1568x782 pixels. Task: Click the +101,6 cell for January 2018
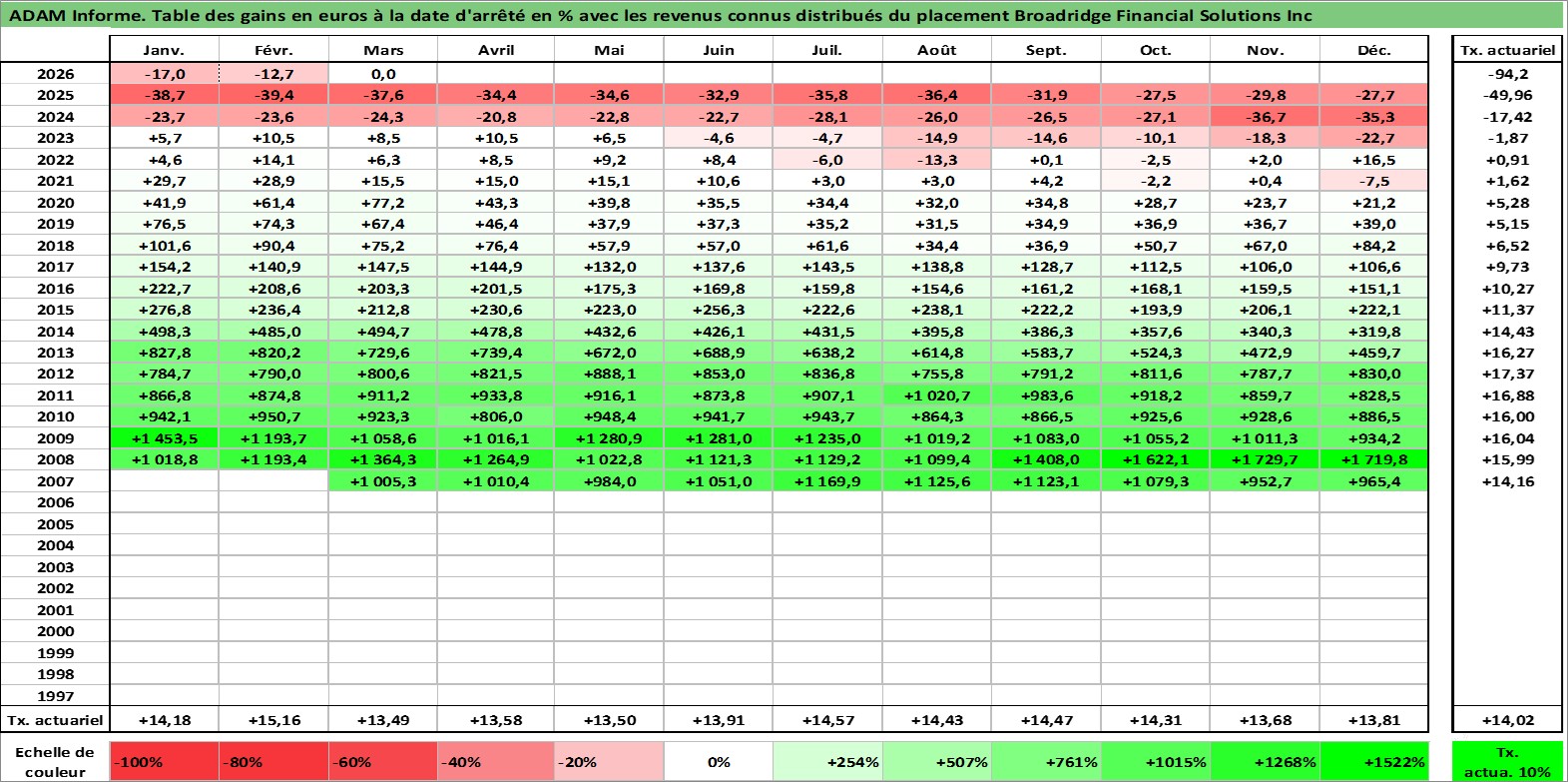coord(164,246)
